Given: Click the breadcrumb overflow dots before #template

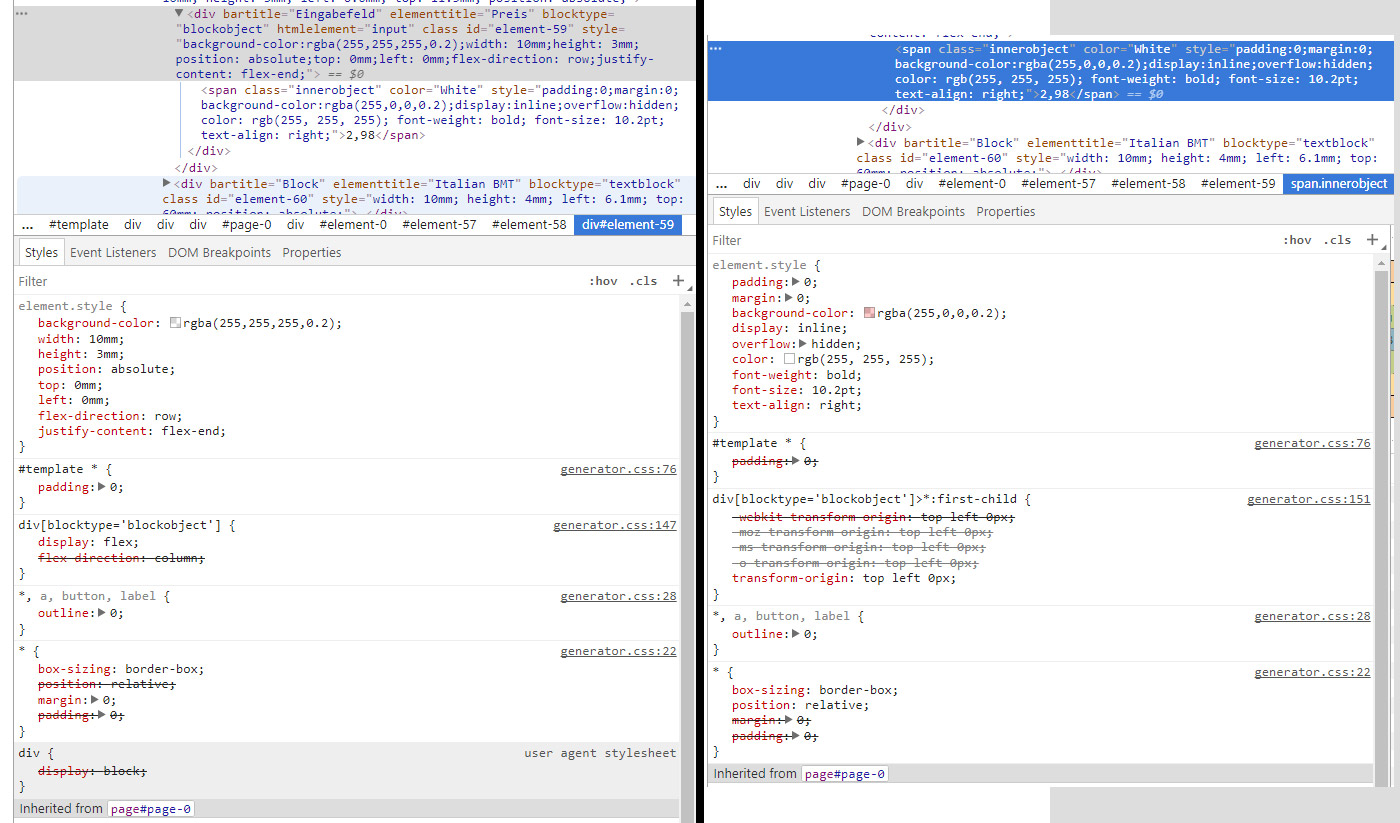Looking at the screenshot, I should coord(27,225).
